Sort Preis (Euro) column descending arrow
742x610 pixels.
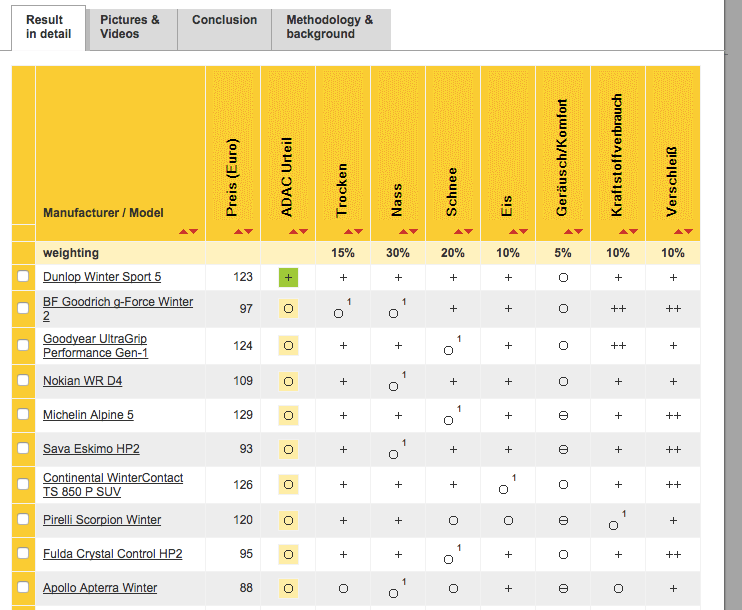(x=248, y=231)
